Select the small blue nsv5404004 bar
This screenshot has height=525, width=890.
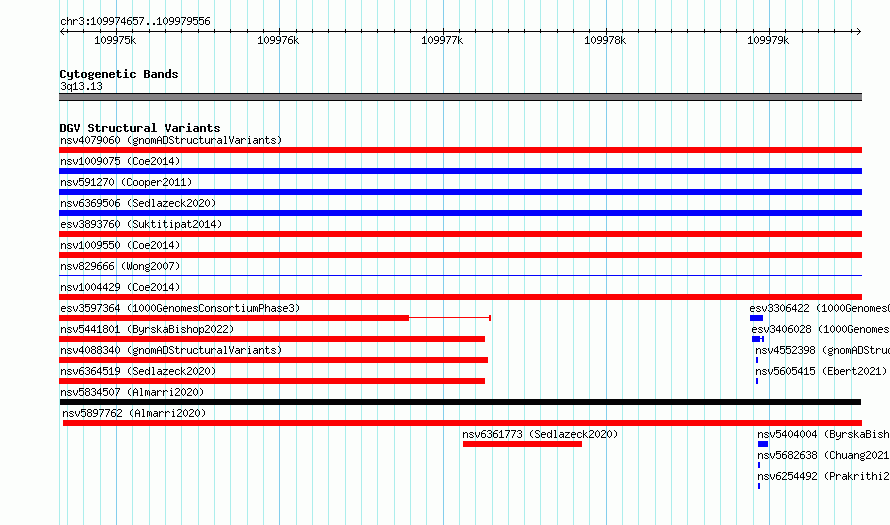click(763, 444)
